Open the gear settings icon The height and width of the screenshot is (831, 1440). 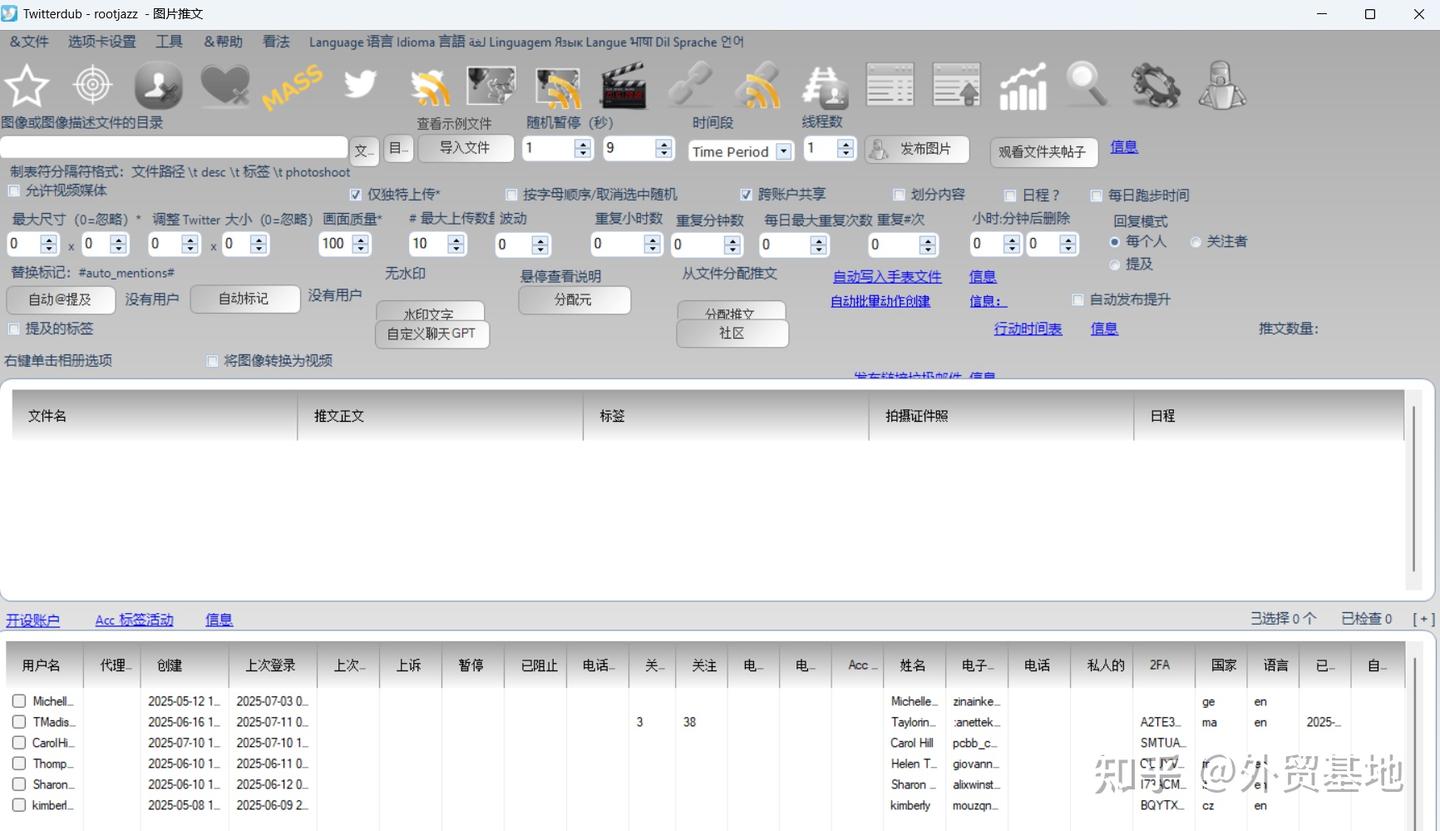[x=1155, y=86]
